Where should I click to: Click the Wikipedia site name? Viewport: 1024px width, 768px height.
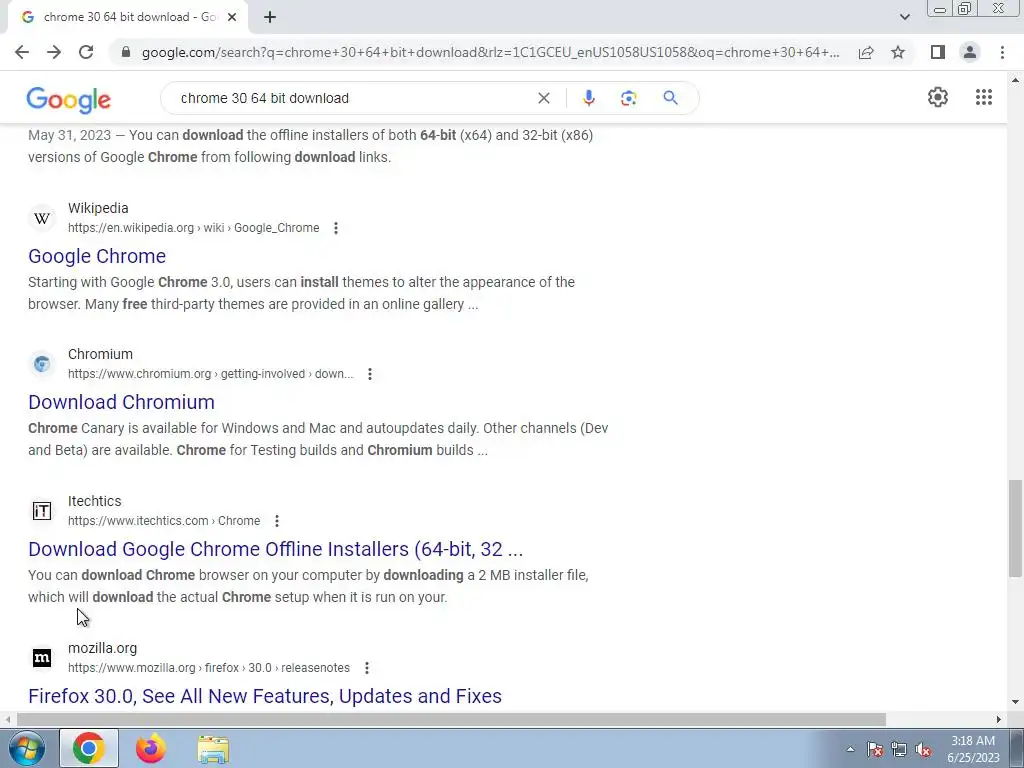[x=98, y=208]
